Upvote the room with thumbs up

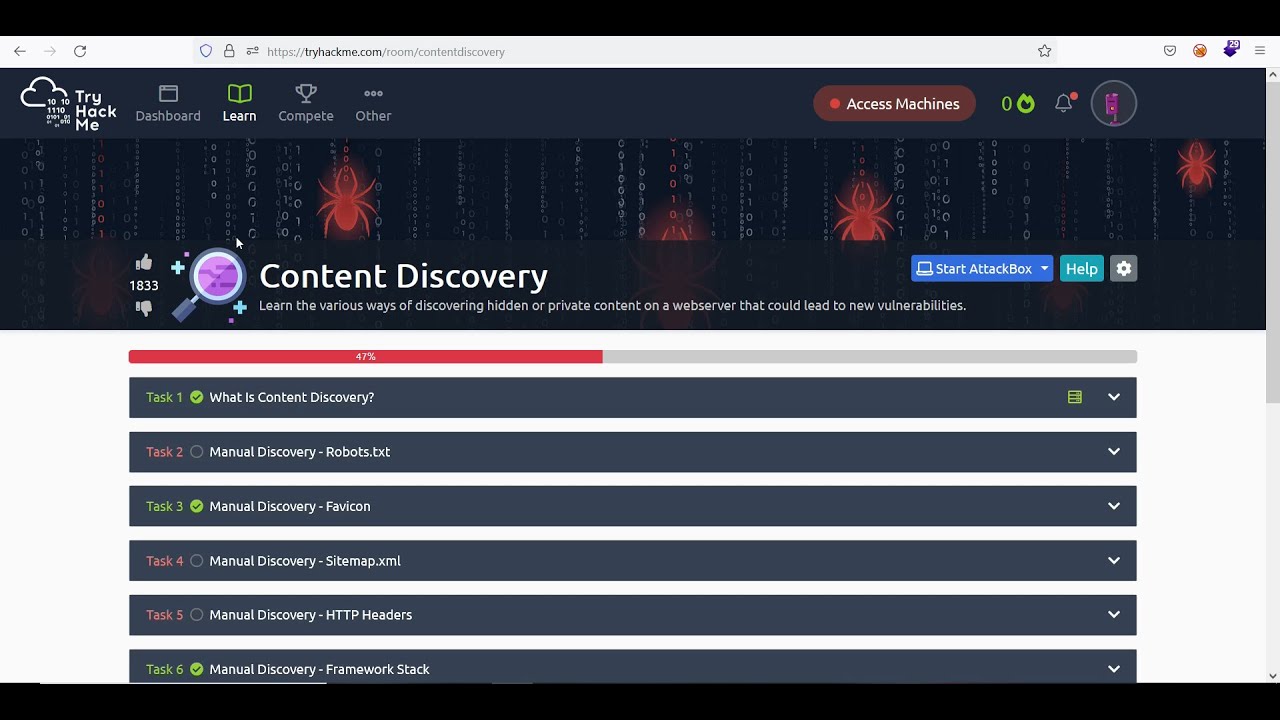pyautogui.click(x=144, y=263)
